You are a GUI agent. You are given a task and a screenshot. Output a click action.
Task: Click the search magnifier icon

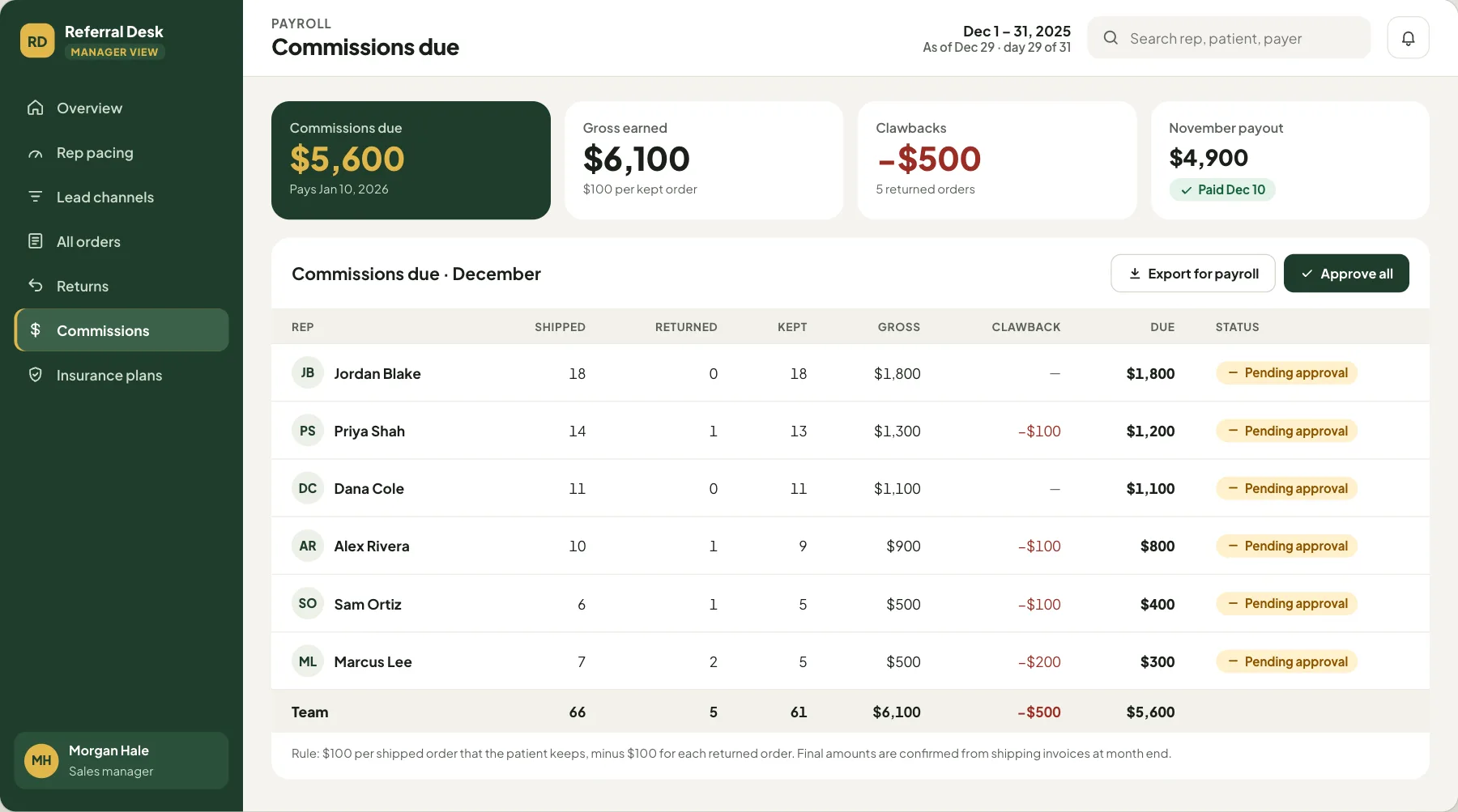[1111, 38]
